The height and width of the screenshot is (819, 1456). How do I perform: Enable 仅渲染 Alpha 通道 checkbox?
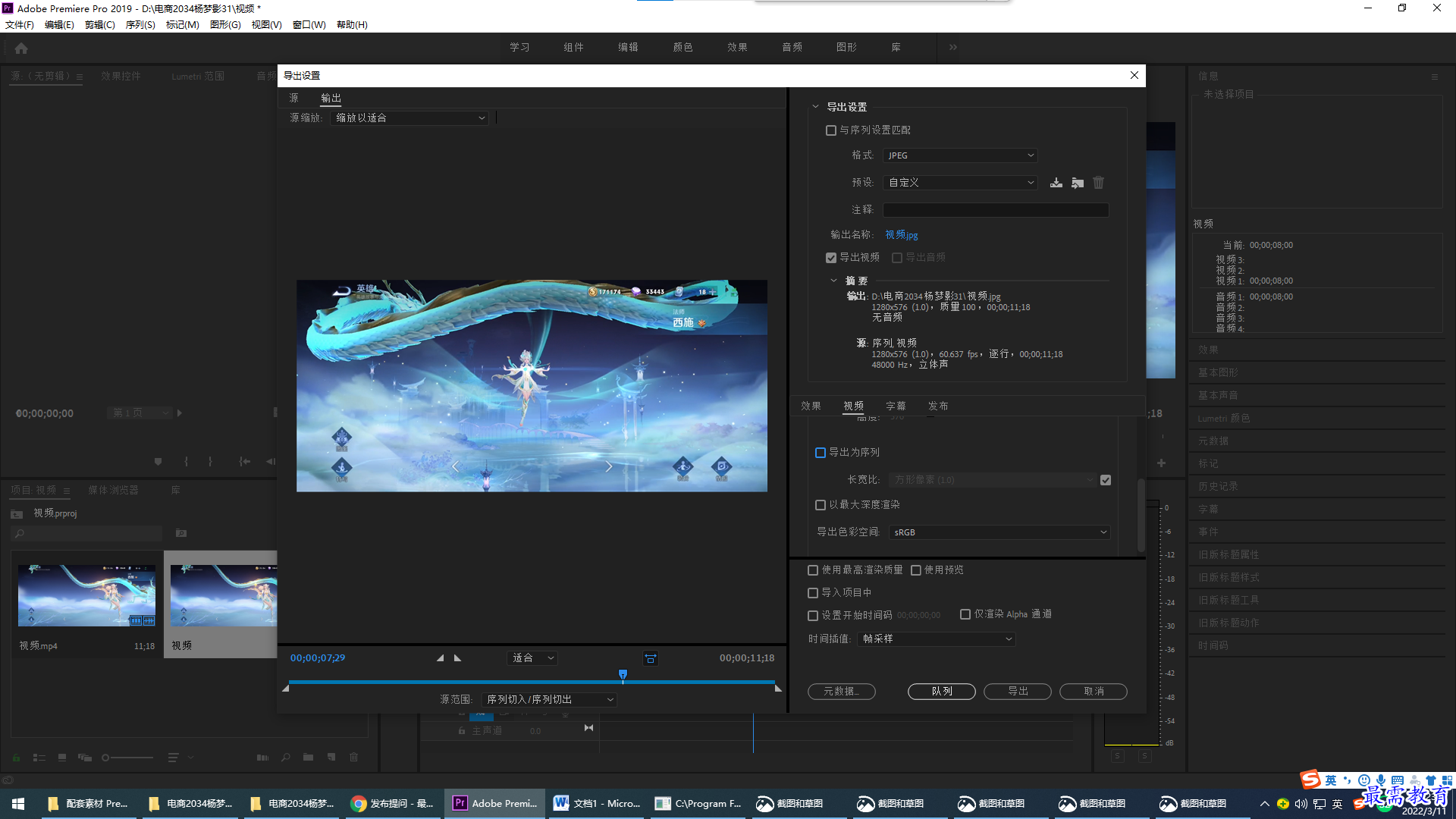965,614
